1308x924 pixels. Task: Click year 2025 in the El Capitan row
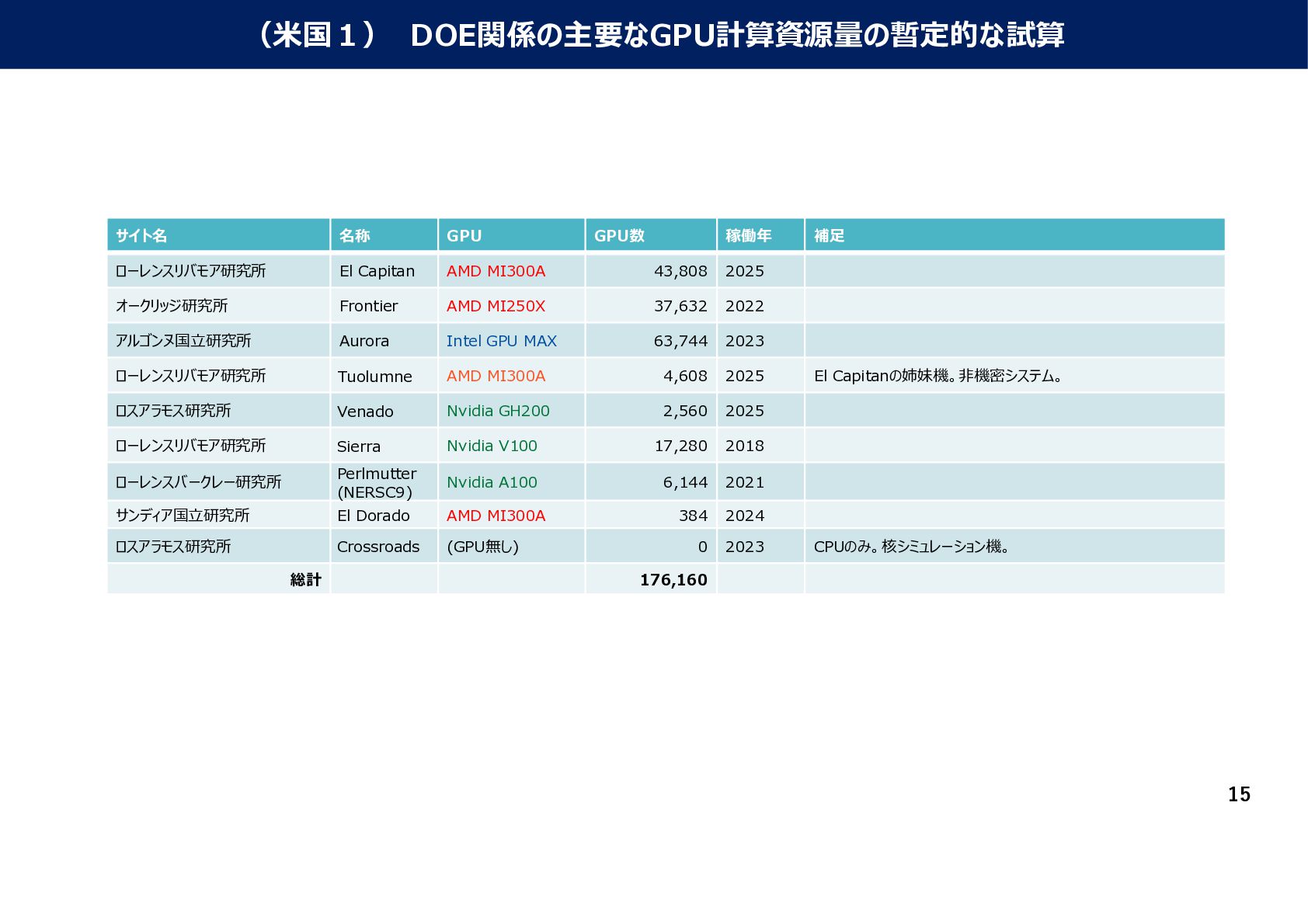point(745,271)
